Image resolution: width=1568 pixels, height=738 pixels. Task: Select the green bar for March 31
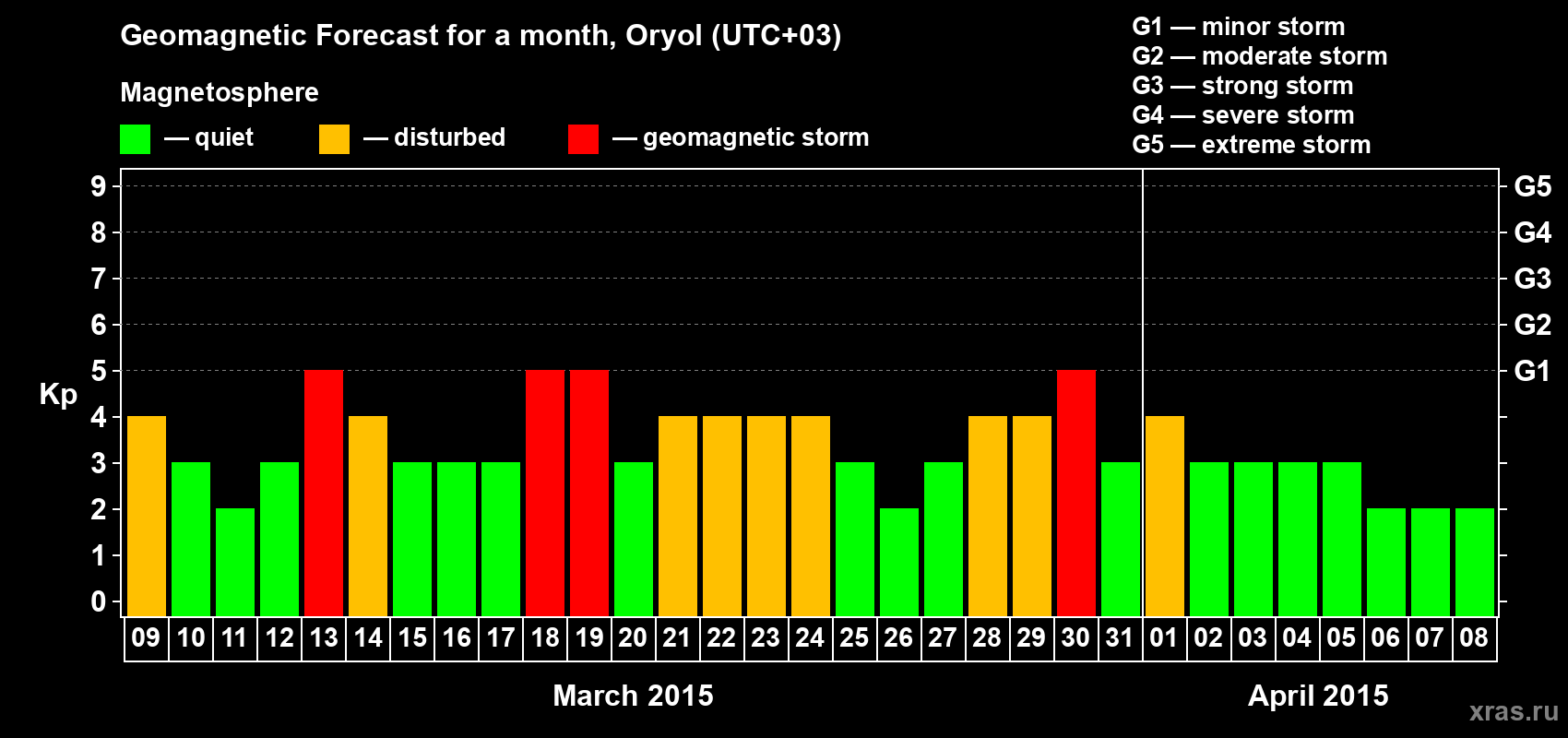pos(1121,539)
